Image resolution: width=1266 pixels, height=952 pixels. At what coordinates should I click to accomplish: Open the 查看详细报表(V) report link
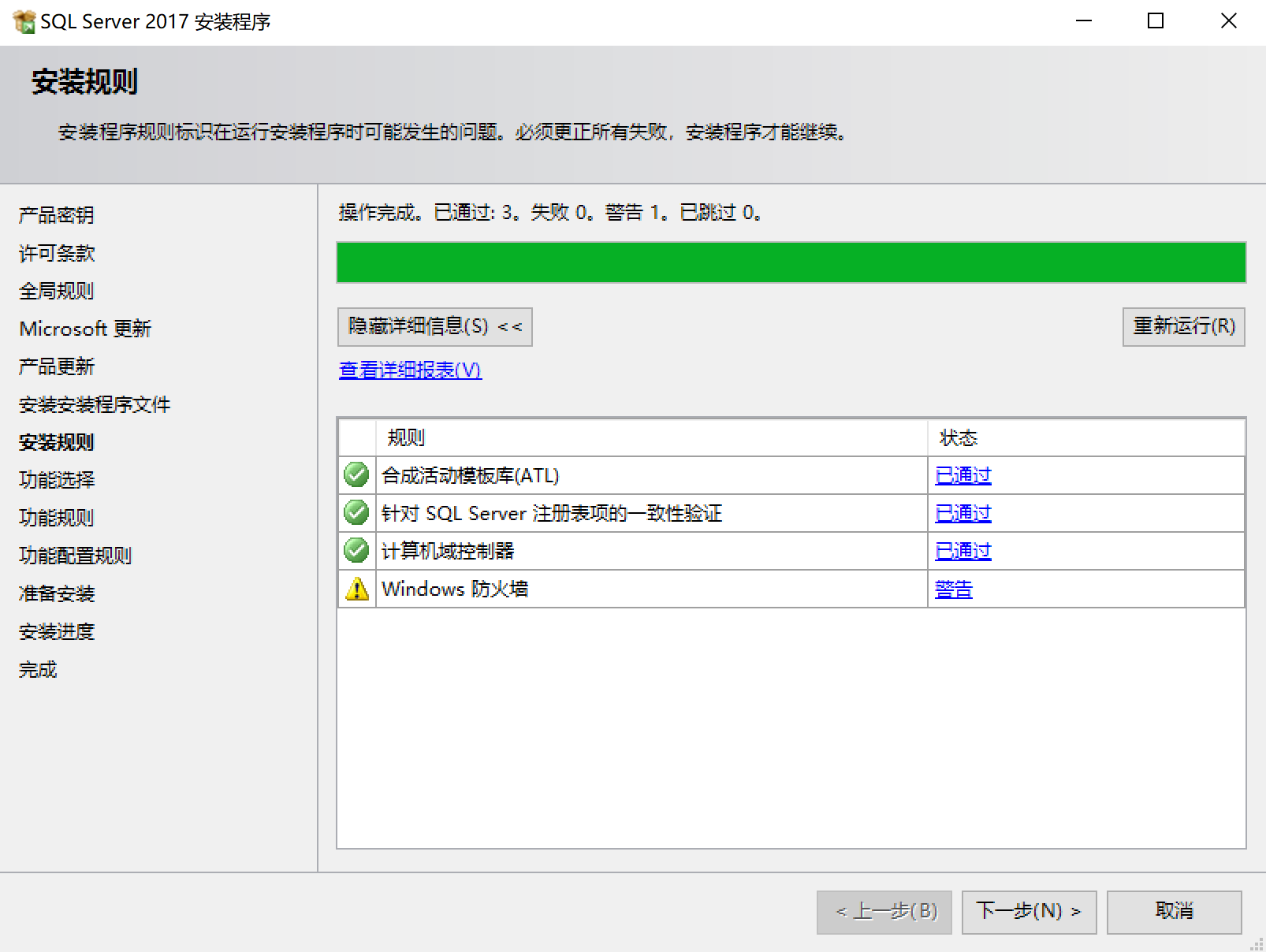click(x=408, y=370)
